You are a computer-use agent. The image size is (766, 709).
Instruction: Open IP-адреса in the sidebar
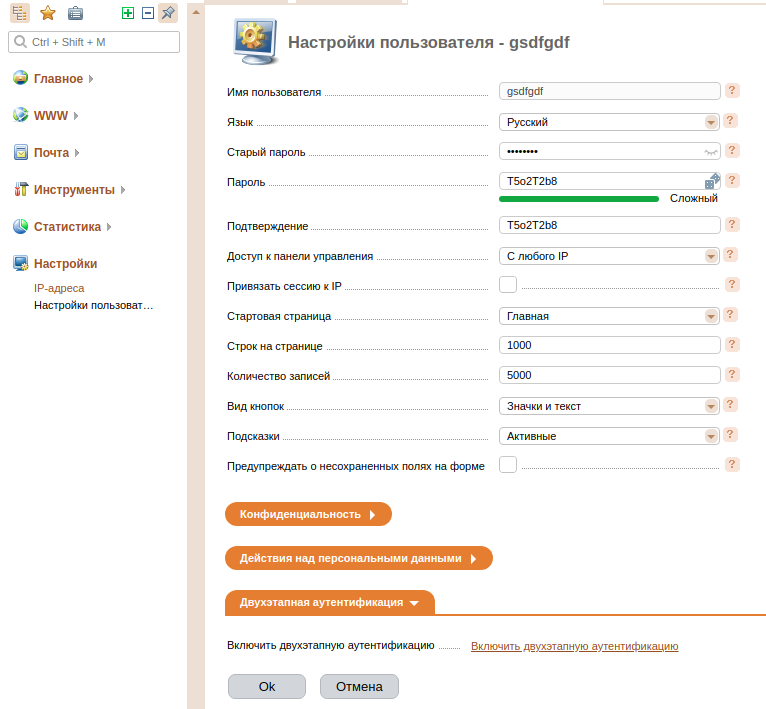(59, 288)
